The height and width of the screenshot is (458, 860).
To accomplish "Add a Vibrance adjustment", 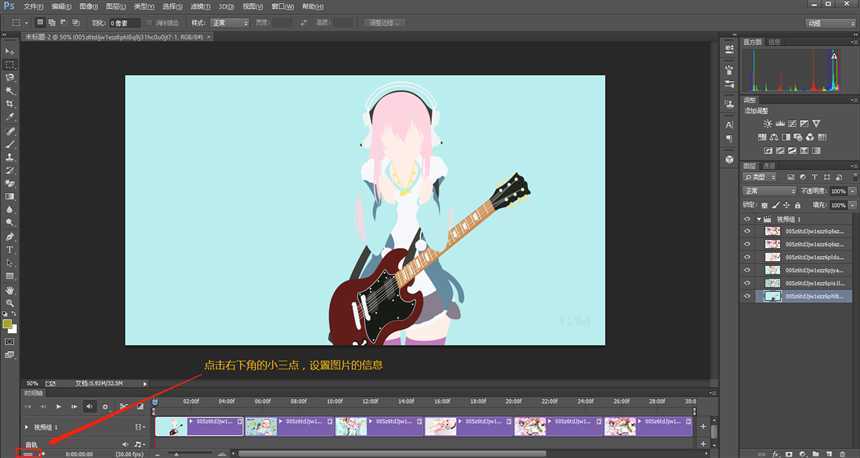I will coord(816,123).
